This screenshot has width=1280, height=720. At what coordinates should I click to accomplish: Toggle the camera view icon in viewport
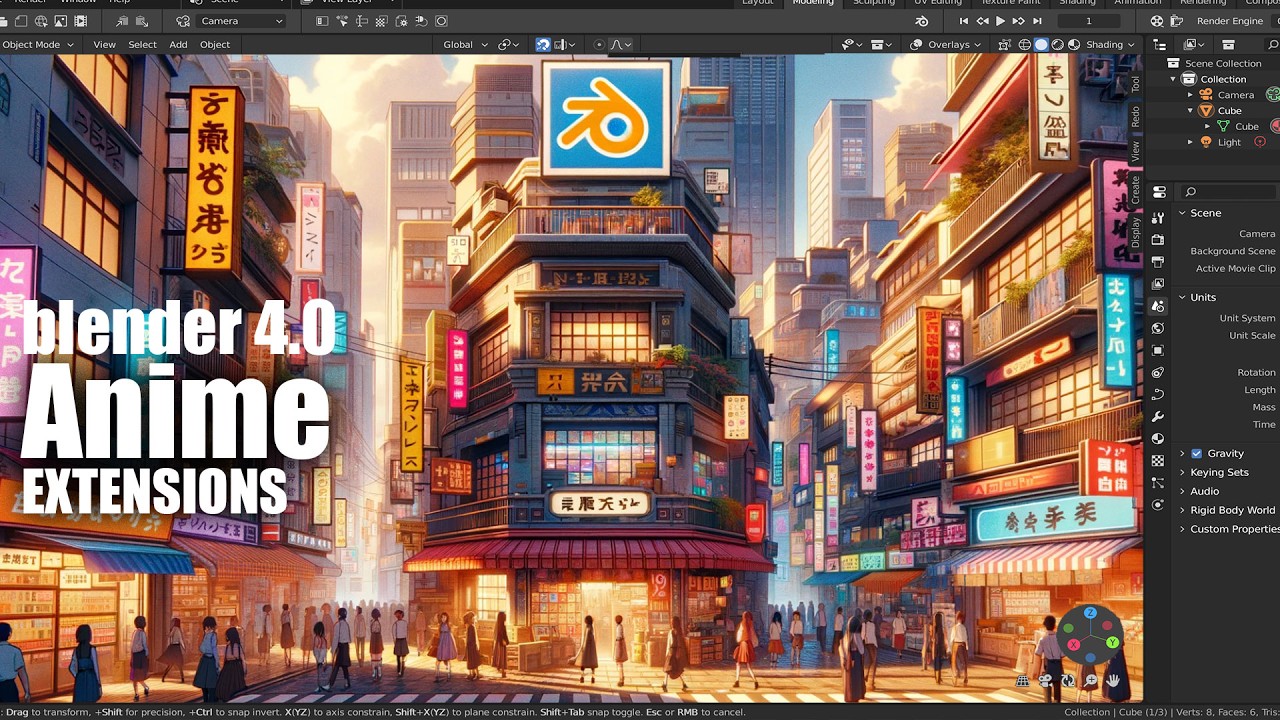point(1046,681)
